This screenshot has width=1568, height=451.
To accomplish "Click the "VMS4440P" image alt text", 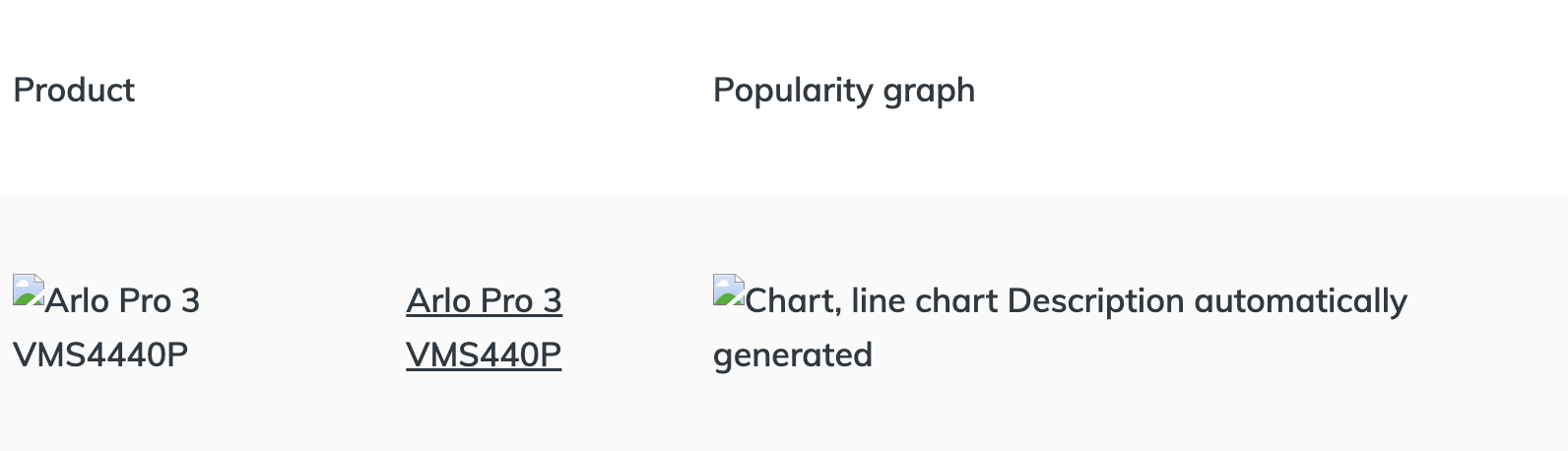I will click(100, 354).
